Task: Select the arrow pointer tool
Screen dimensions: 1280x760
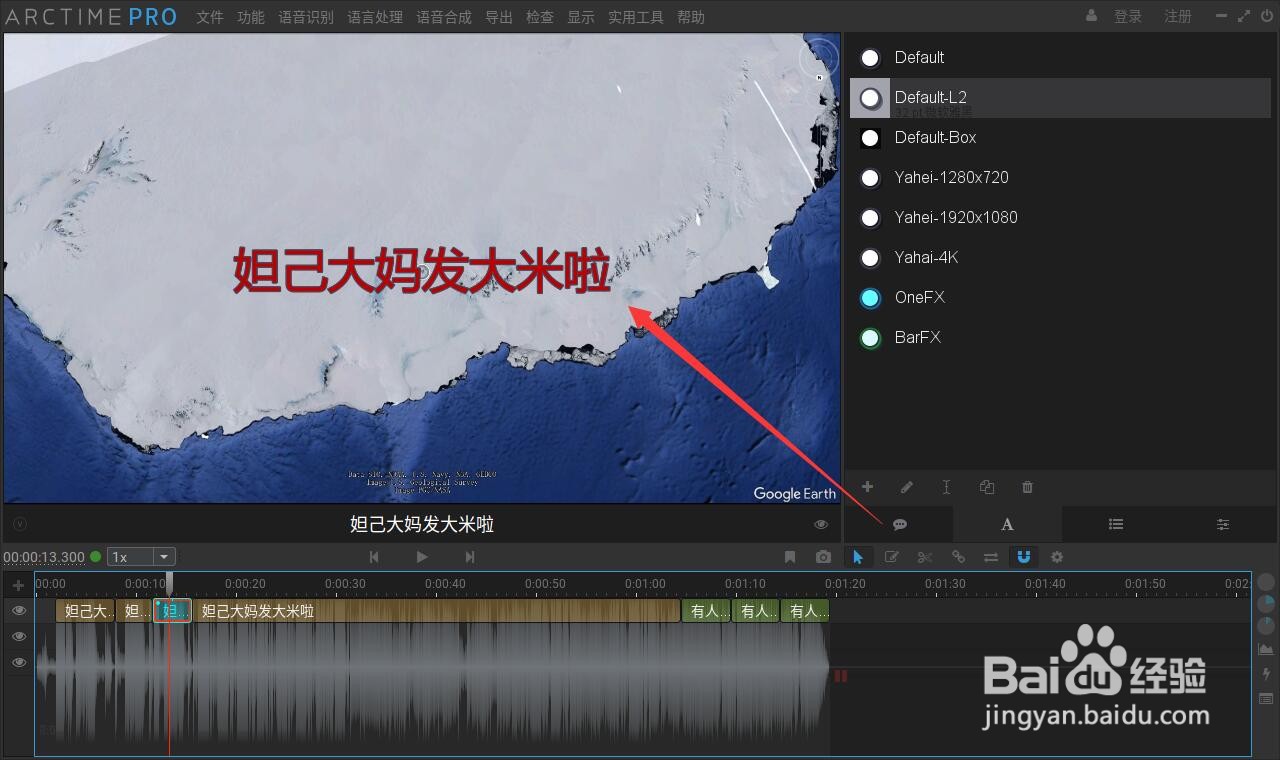Action: (857, 557)
